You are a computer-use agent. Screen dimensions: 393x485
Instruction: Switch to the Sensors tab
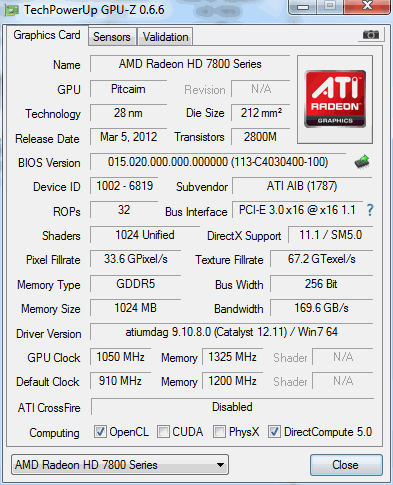[112, 37]
